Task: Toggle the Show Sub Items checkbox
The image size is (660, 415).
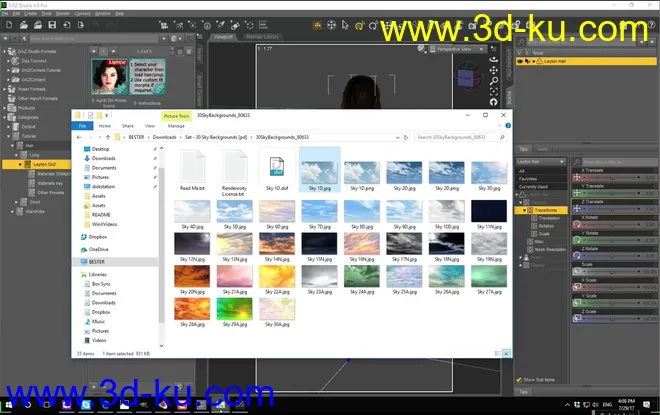Action: (520, 379)
